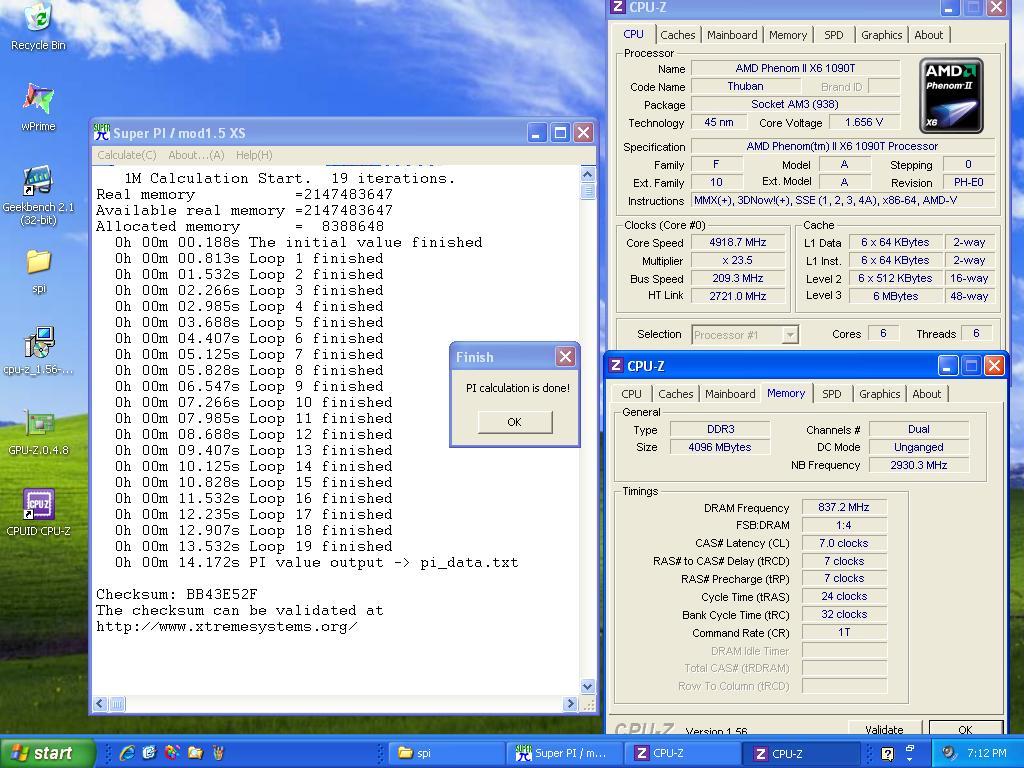Screen dimensions: 1024x768
Task: Click the HT Link value 2721.0 MHz
Action: click(x=737, y=296)
